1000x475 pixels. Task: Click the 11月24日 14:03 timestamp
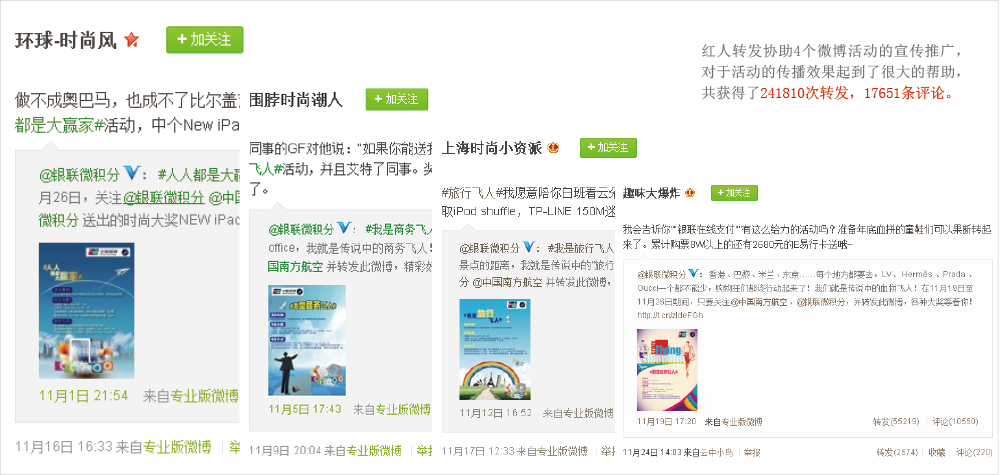pyautogui.click(x=651, y=452)
